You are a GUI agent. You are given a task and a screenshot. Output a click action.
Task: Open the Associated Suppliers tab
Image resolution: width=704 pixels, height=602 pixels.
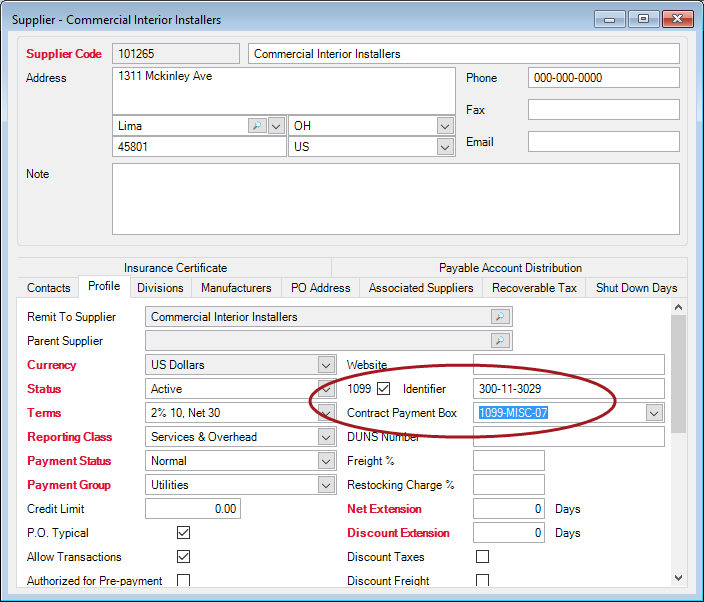point(421,288)
